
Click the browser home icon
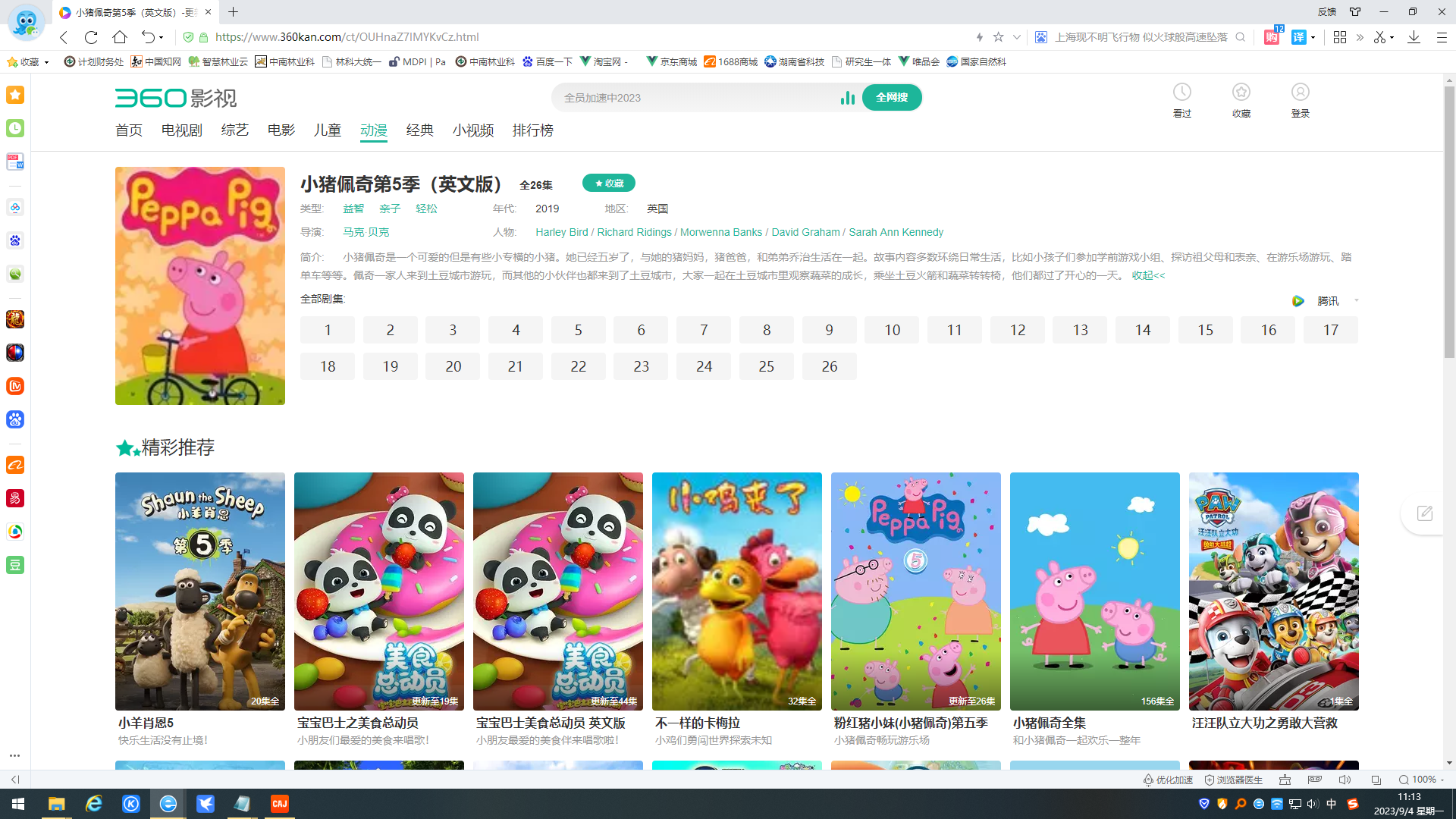(120, 37)
